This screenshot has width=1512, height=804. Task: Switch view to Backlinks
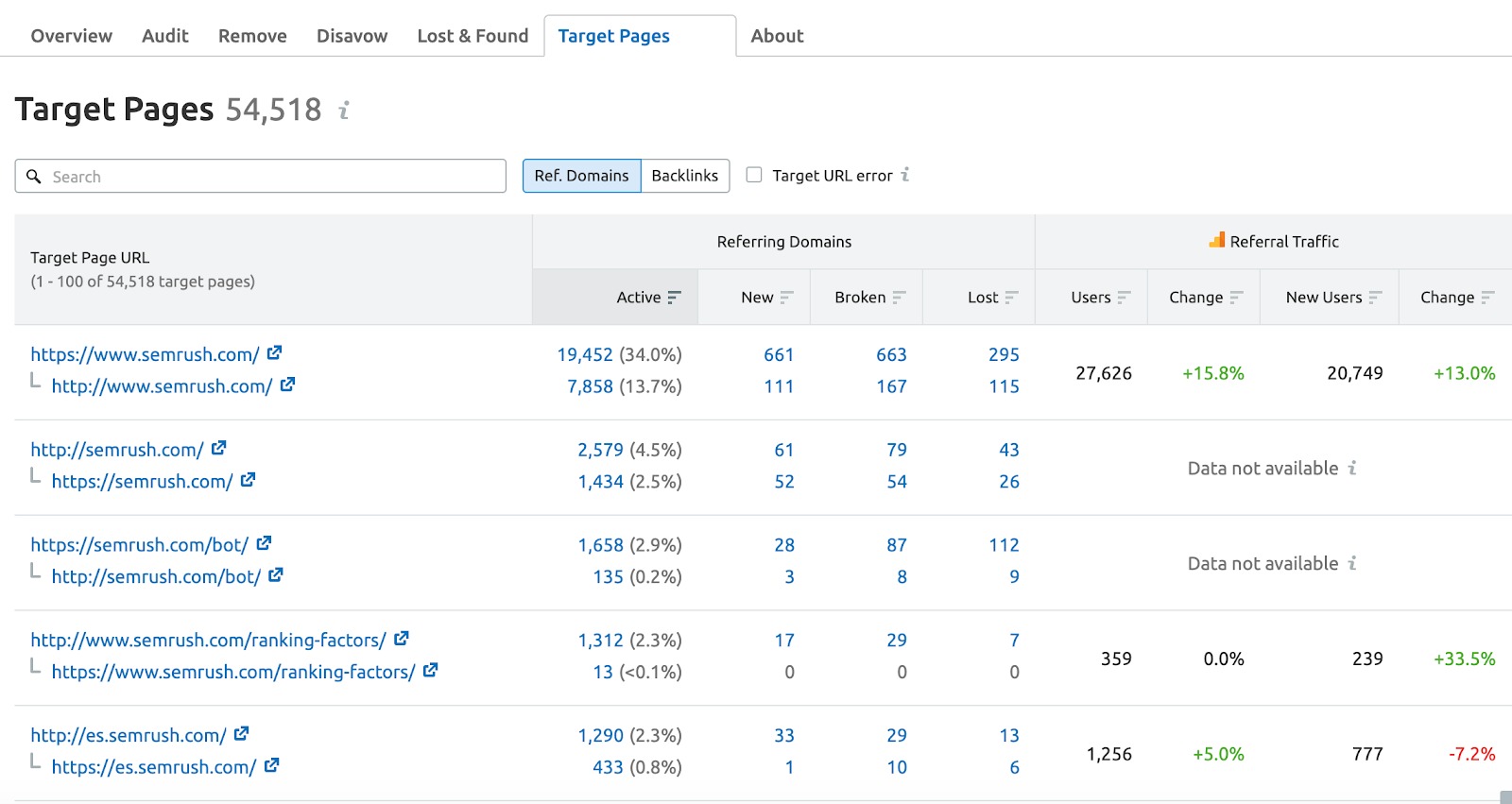(x=684, y=176)
